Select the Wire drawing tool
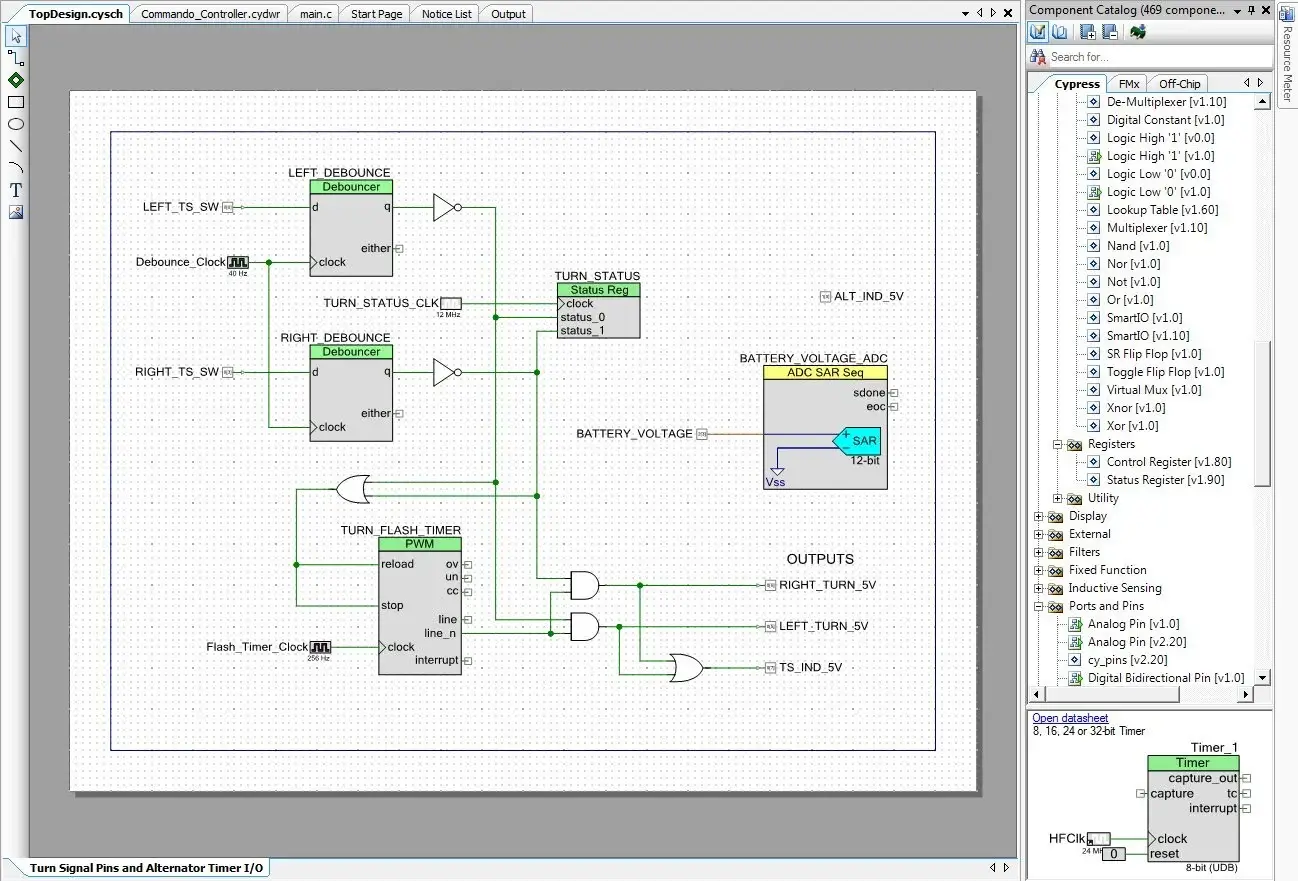This screenshot has height=881, width=1298. tap(15, 58)
